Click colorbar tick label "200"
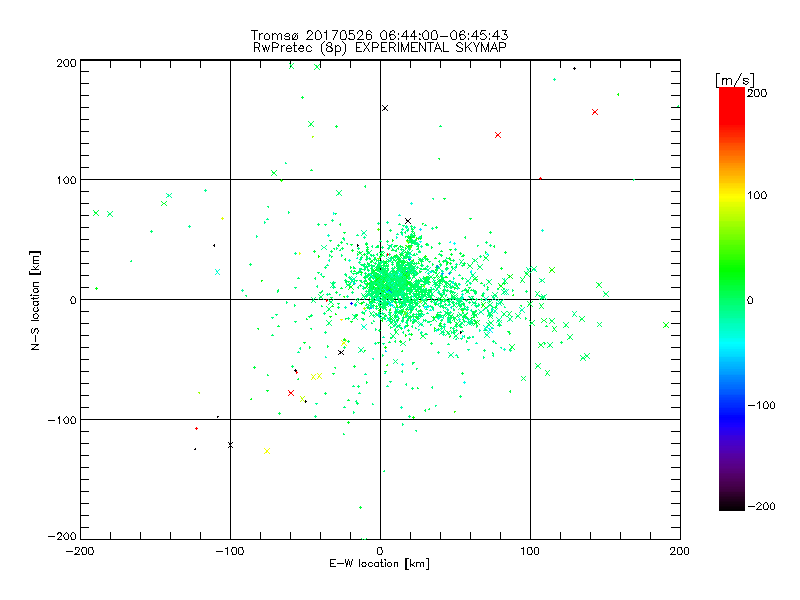 coord(757,93)
